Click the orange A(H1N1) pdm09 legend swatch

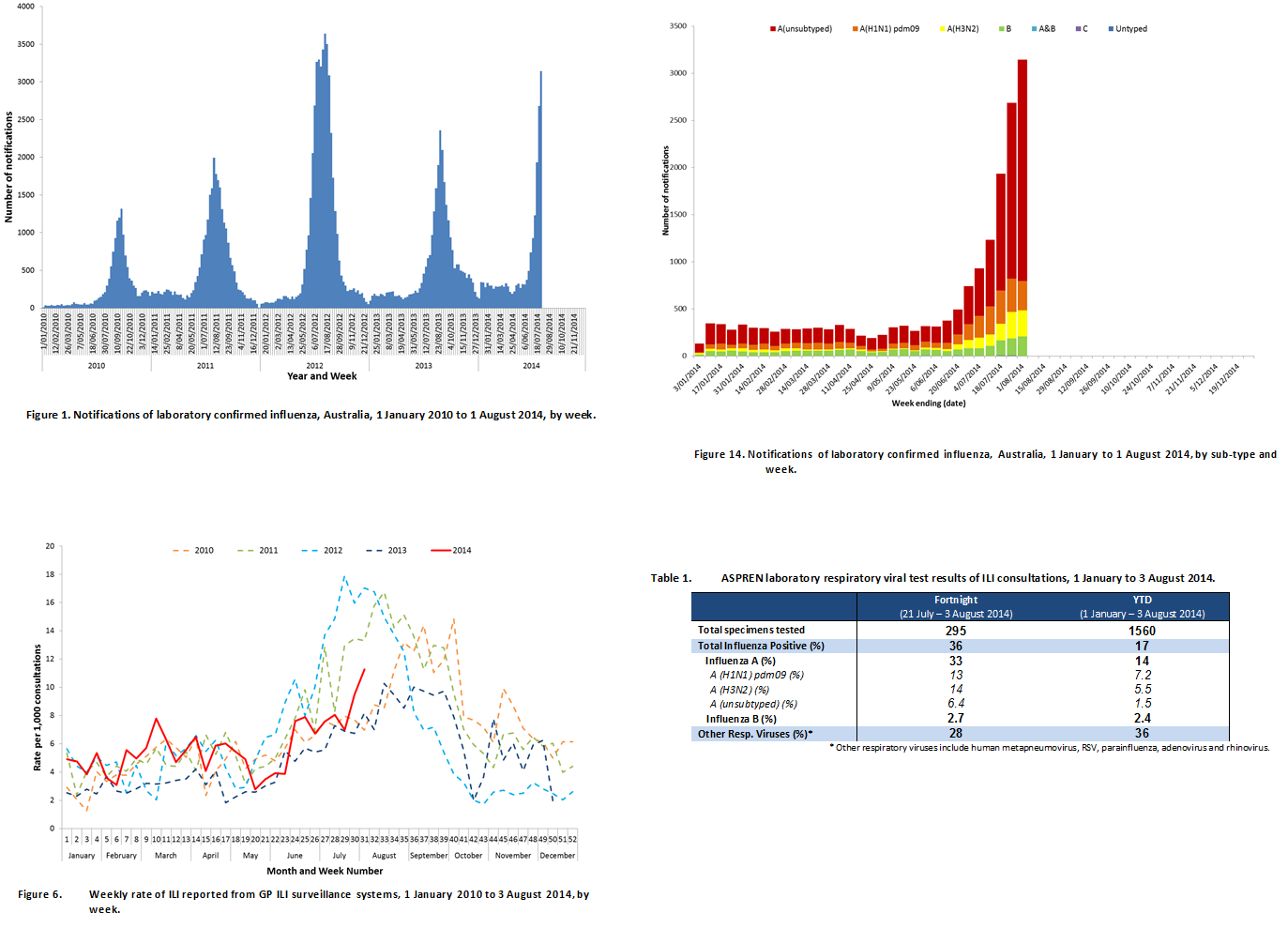[x=856, y=29]
